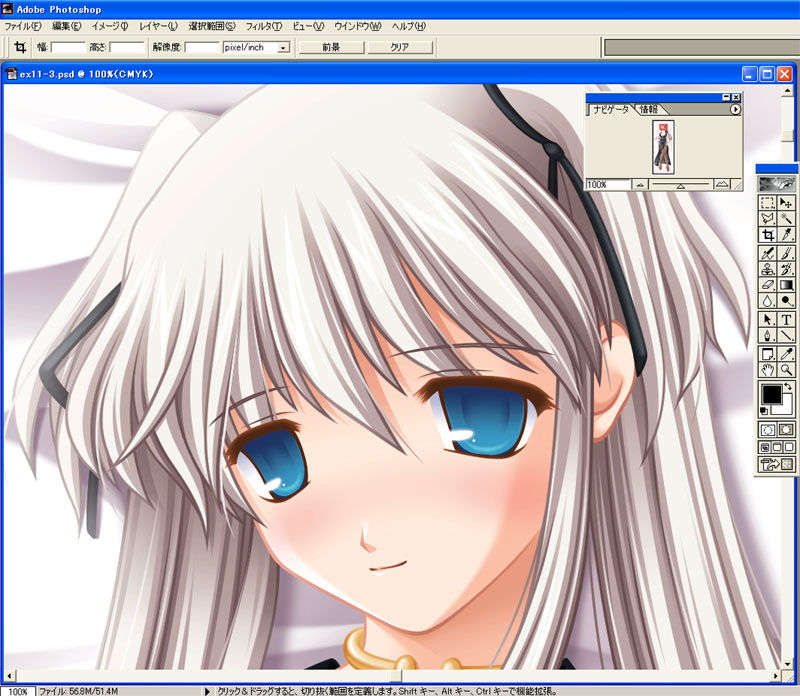The width and height of the screenshot is (800, 696).
Task: Click the クリア (Clear) button
Action: pyautogui.click(x=400, y=47)
